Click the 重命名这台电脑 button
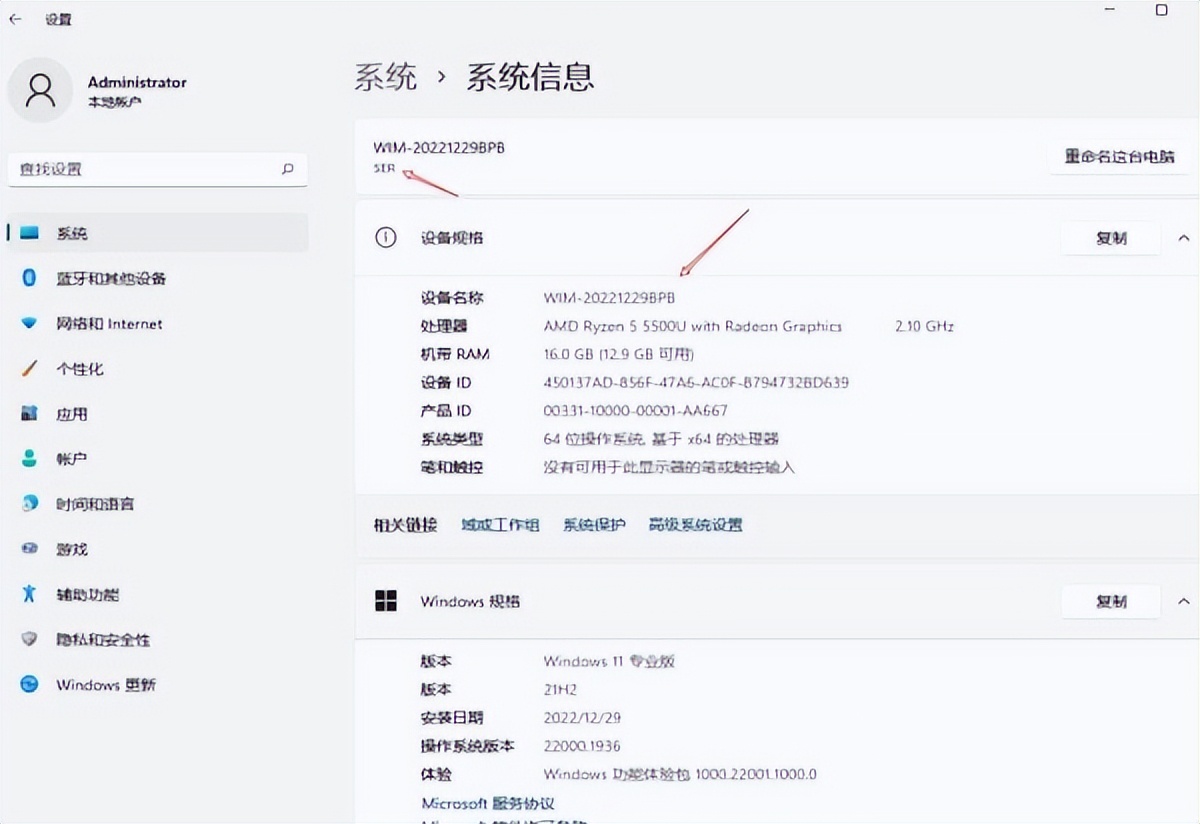 point(1119,157)
